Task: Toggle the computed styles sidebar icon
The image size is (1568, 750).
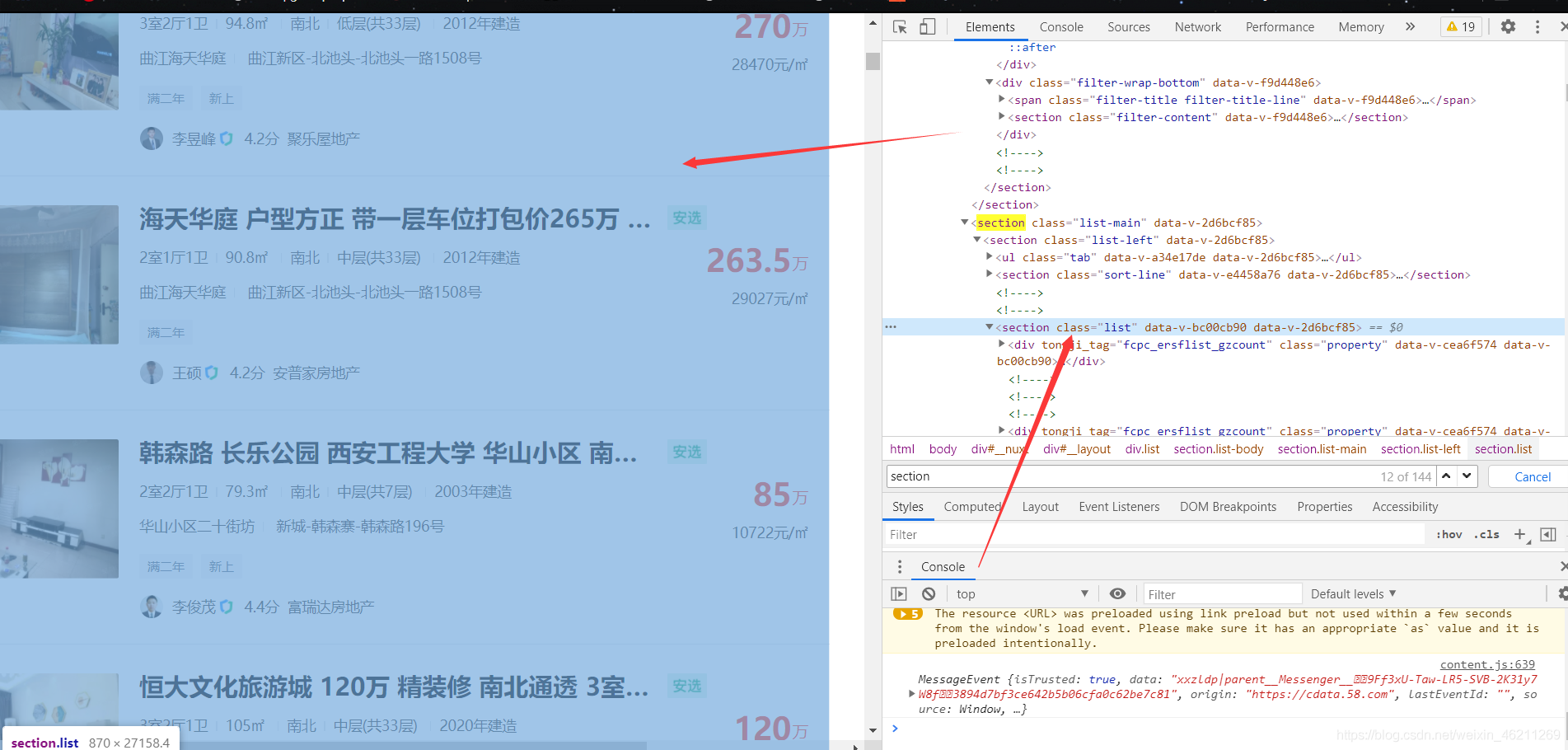Action: click(x=1547, y=535)
